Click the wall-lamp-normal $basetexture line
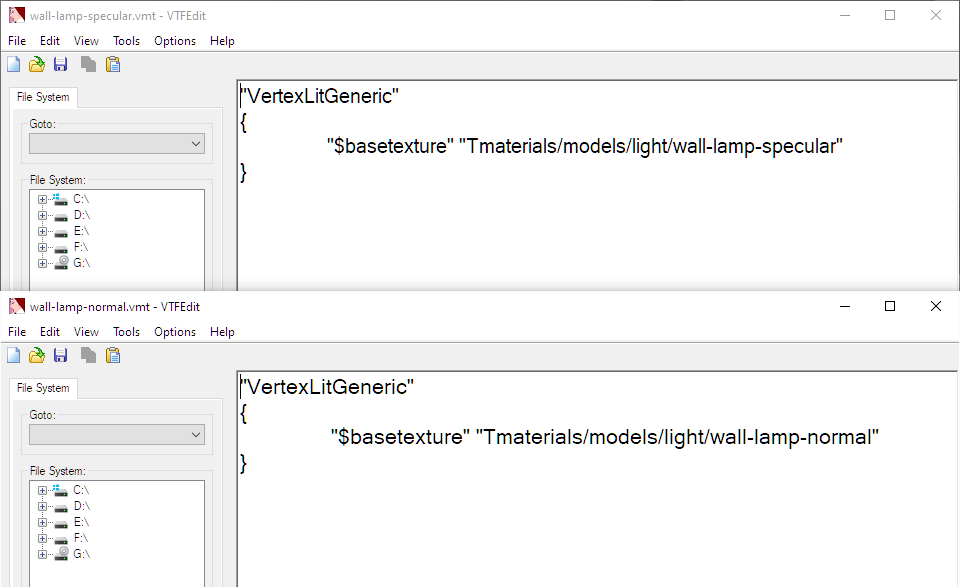This screenshot has width=960, height=587. (x=605, y=437)
